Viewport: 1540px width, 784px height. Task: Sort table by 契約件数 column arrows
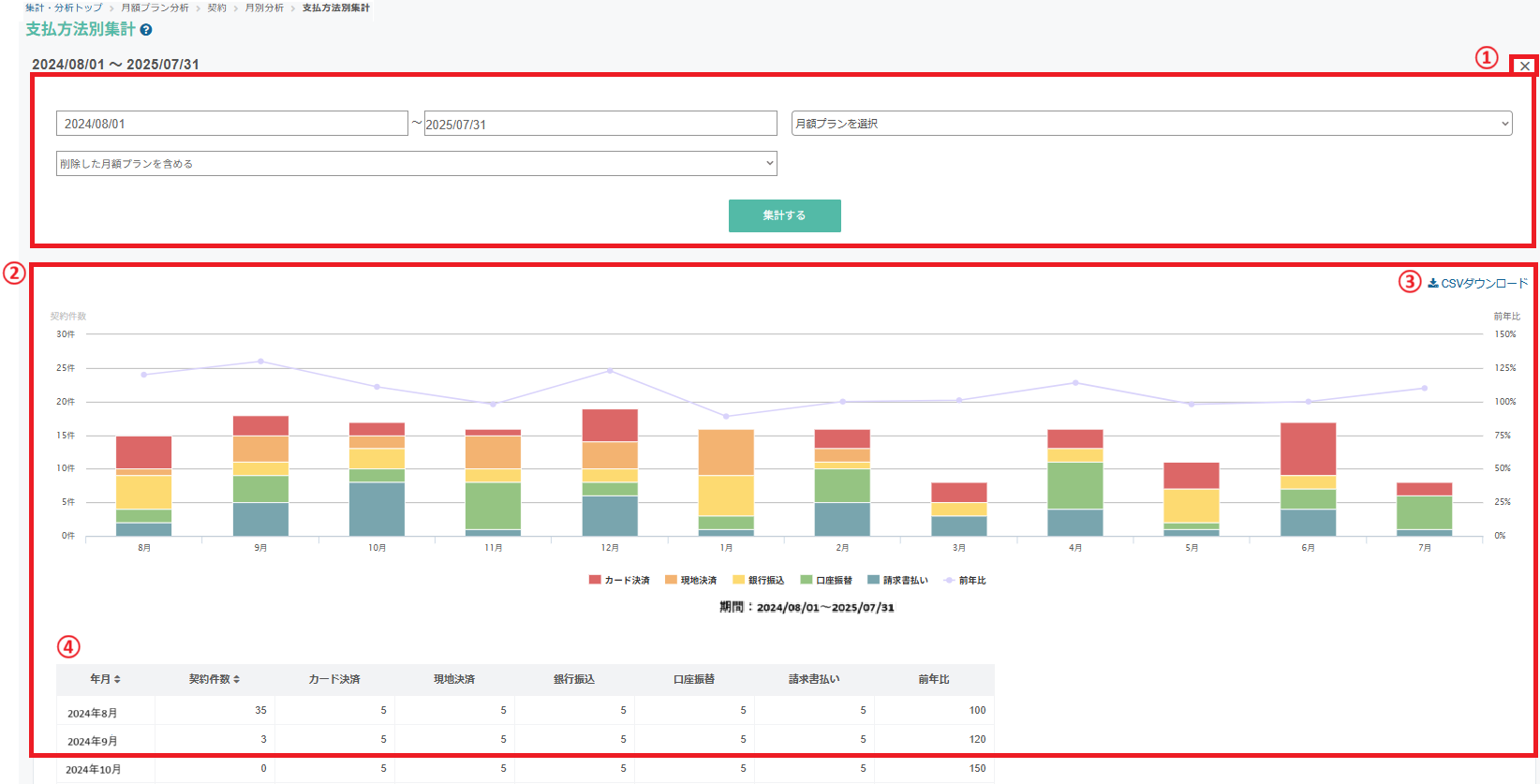pos(236,679)
